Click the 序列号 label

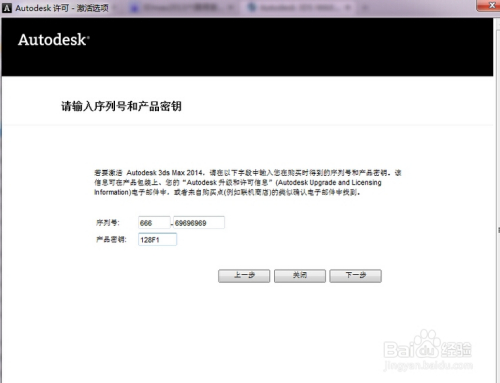[108, 223]
